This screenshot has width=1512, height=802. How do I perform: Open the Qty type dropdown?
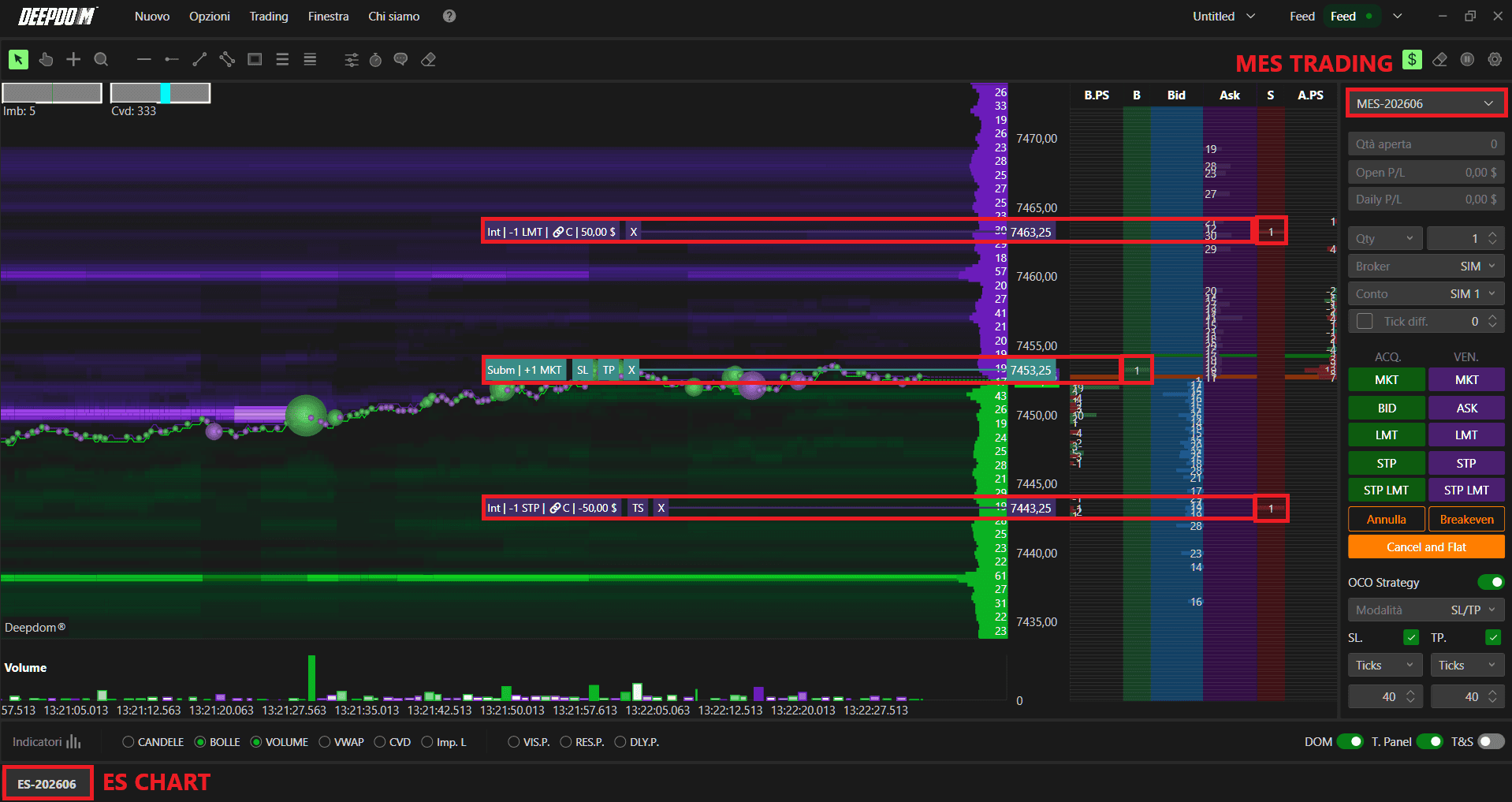(x=1386, y=238)
